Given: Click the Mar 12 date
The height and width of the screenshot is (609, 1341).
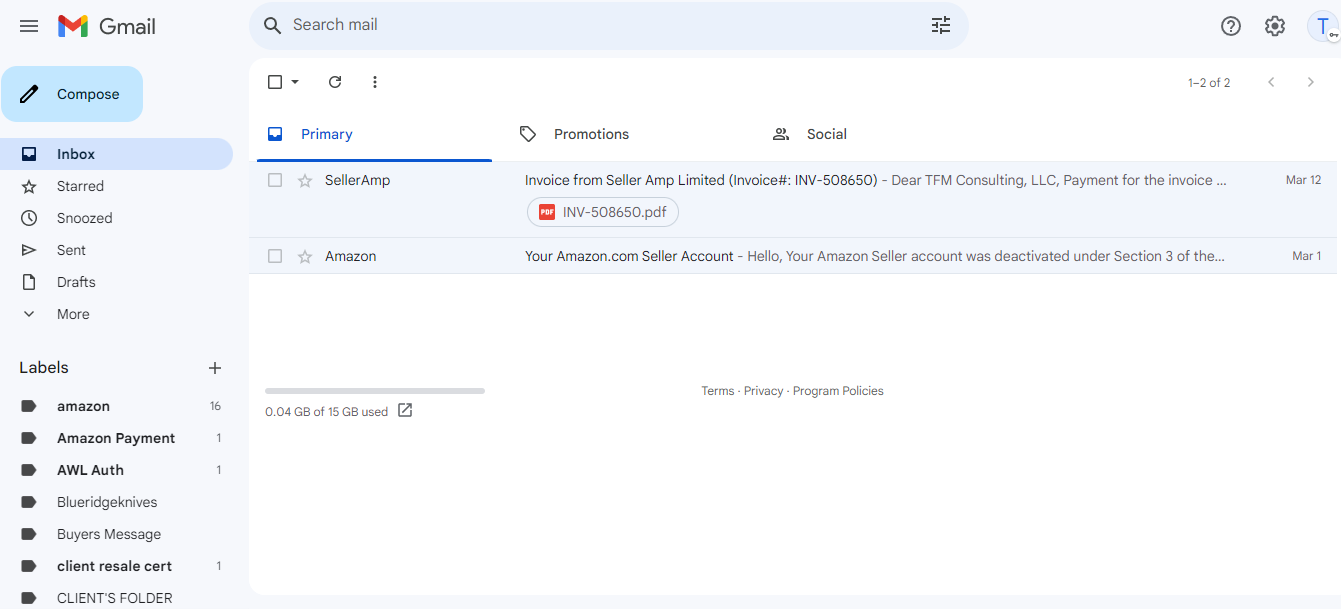Looking at the screenshot, I should [1303, 180].
